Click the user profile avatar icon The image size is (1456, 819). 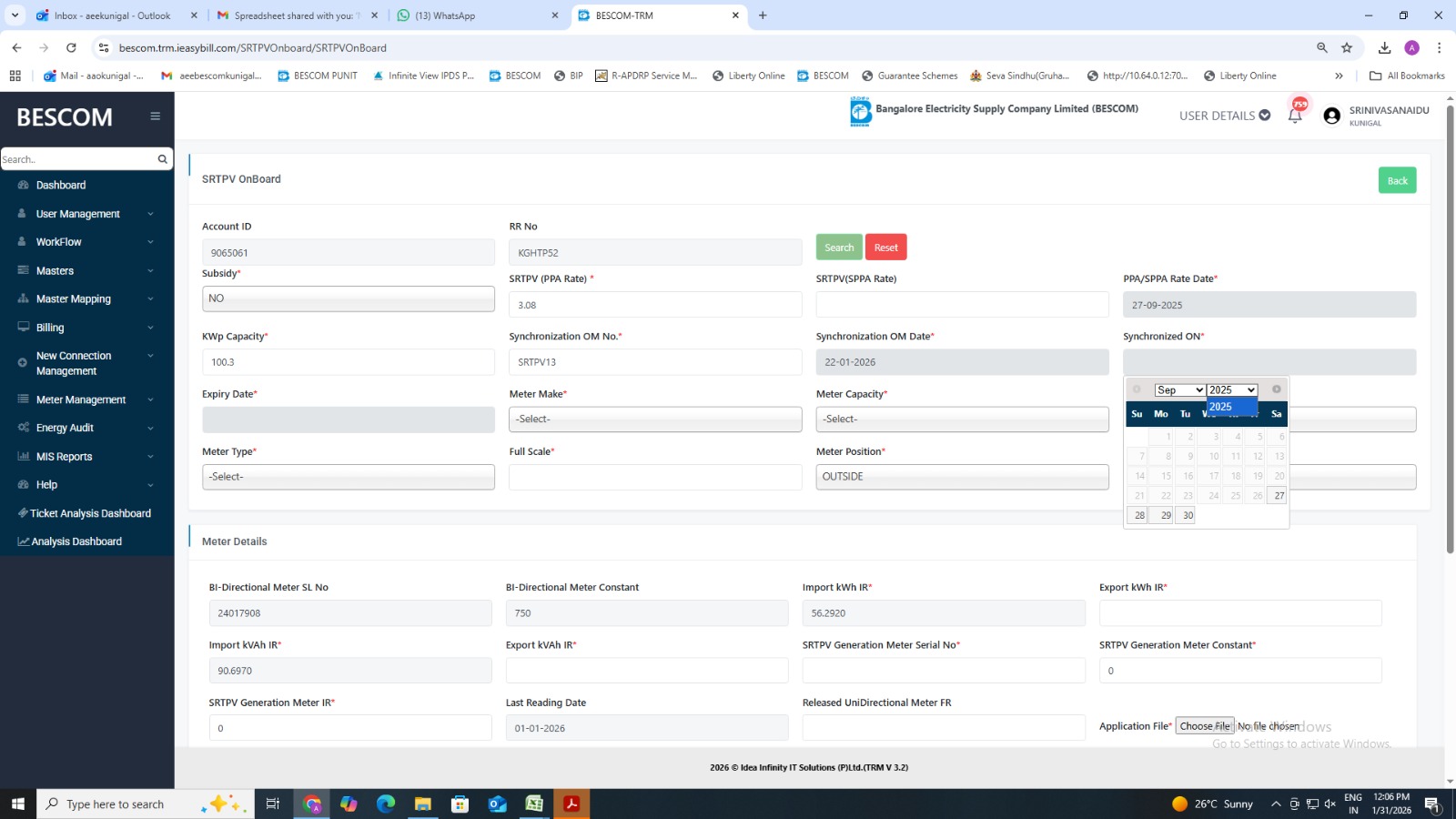click(1332, 116)
